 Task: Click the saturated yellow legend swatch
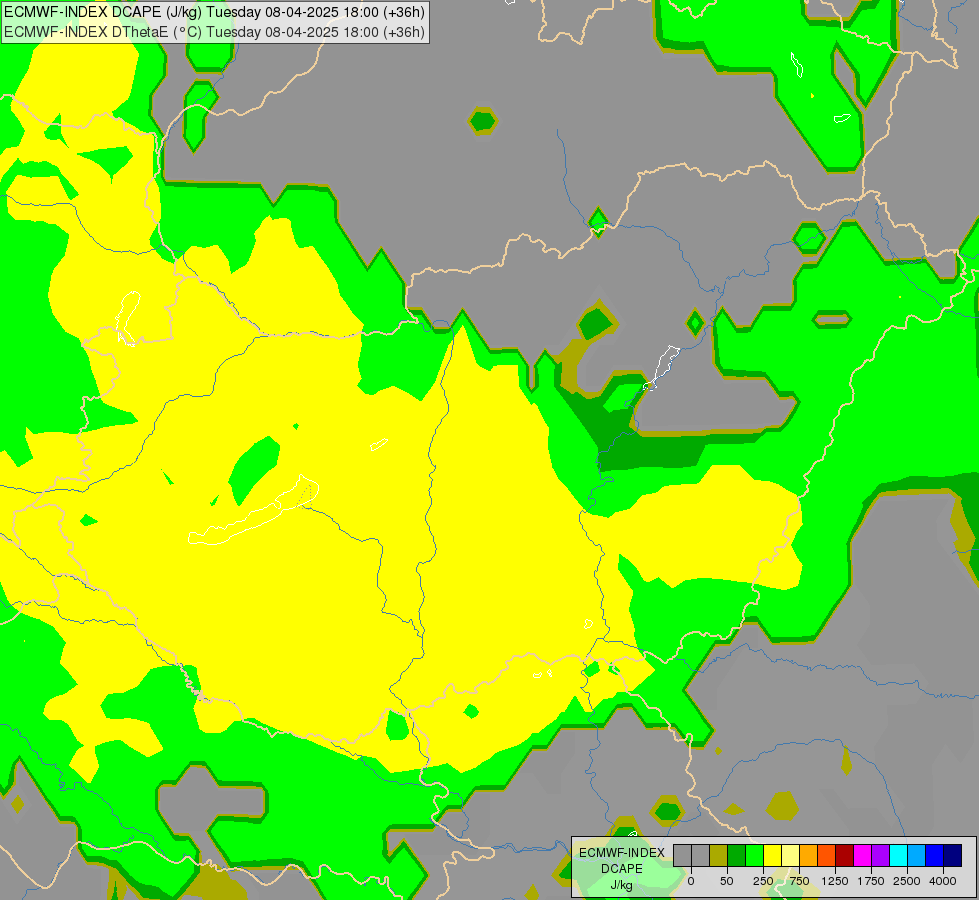[x=772, y=855]
